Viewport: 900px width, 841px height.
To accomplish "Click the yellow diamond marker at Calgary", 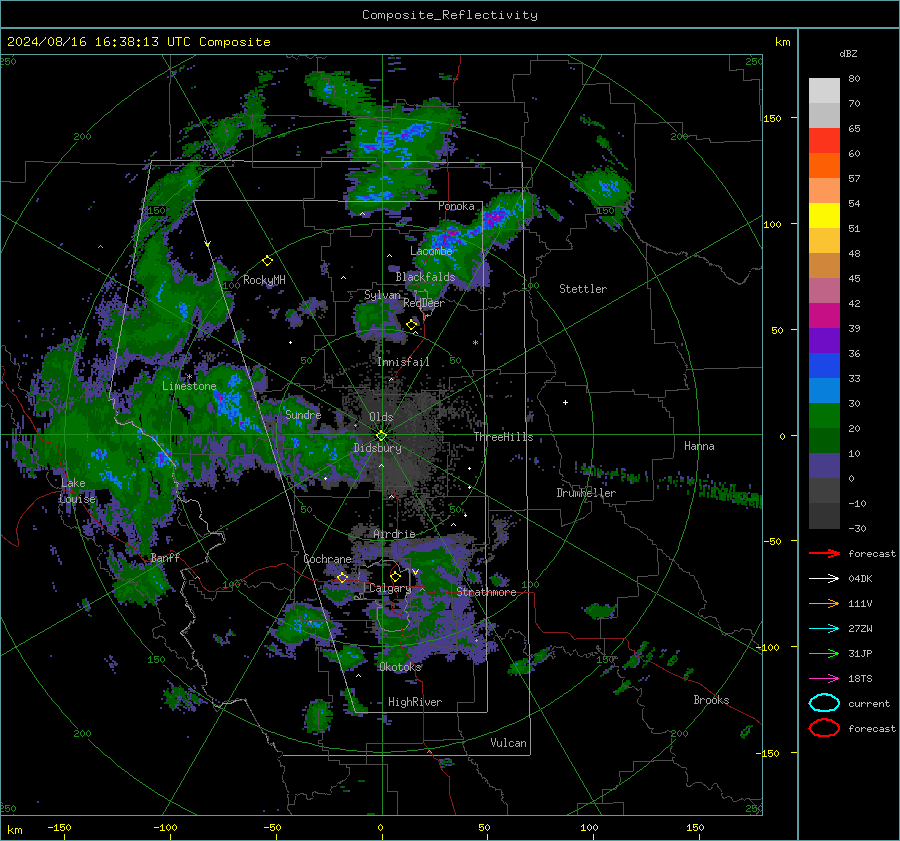I will (395, 576).
